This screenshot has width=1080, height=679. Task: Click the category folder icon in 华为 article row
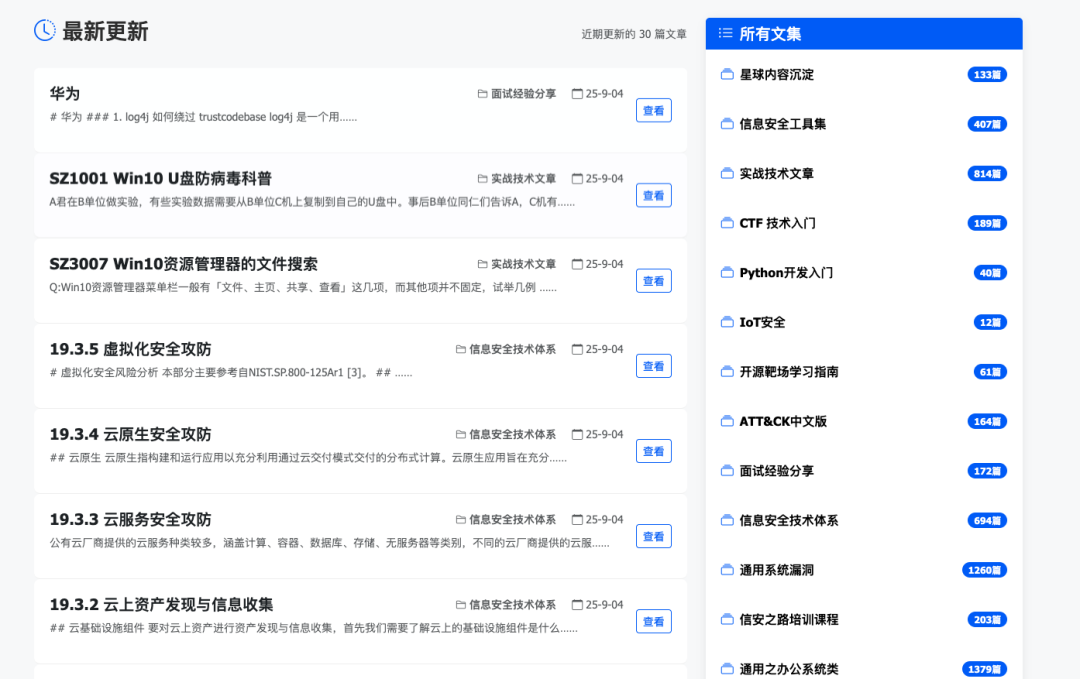482,94
